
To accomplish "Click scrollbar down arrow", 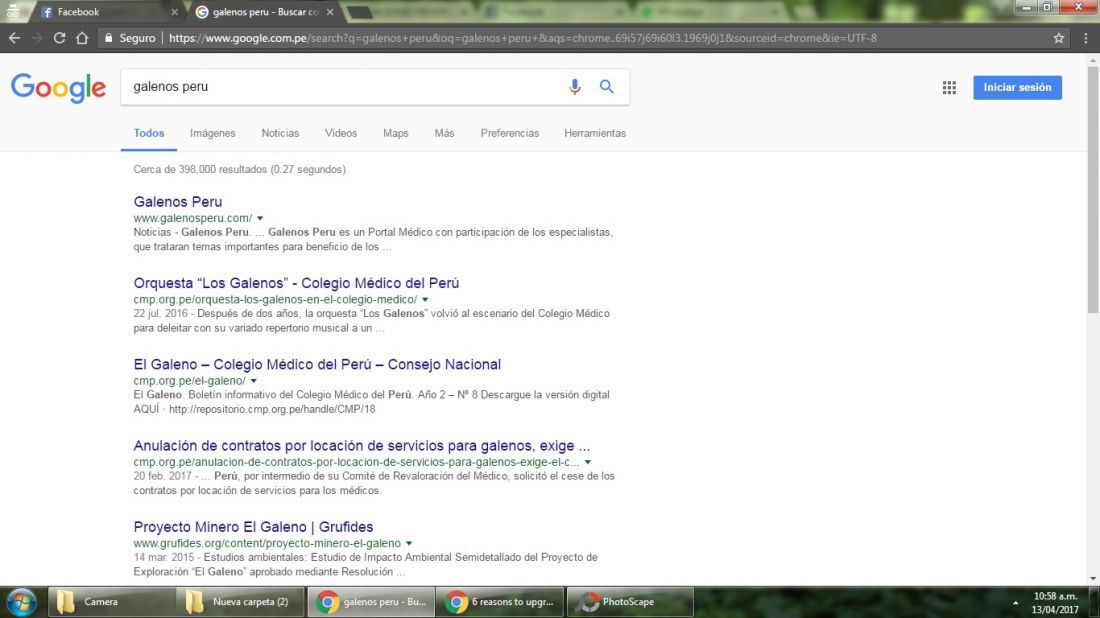I will [1093, 579].
